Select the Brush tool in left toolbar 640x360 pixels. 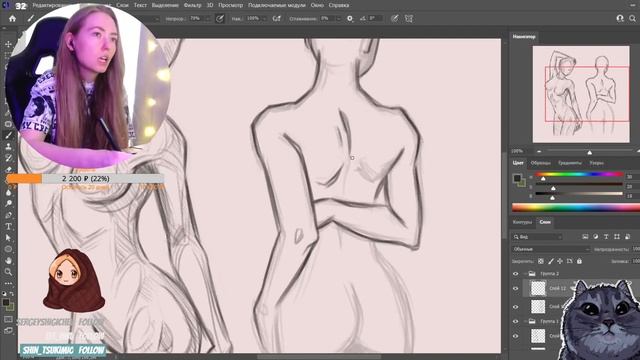pyautogui.click(x=8, y=135)
